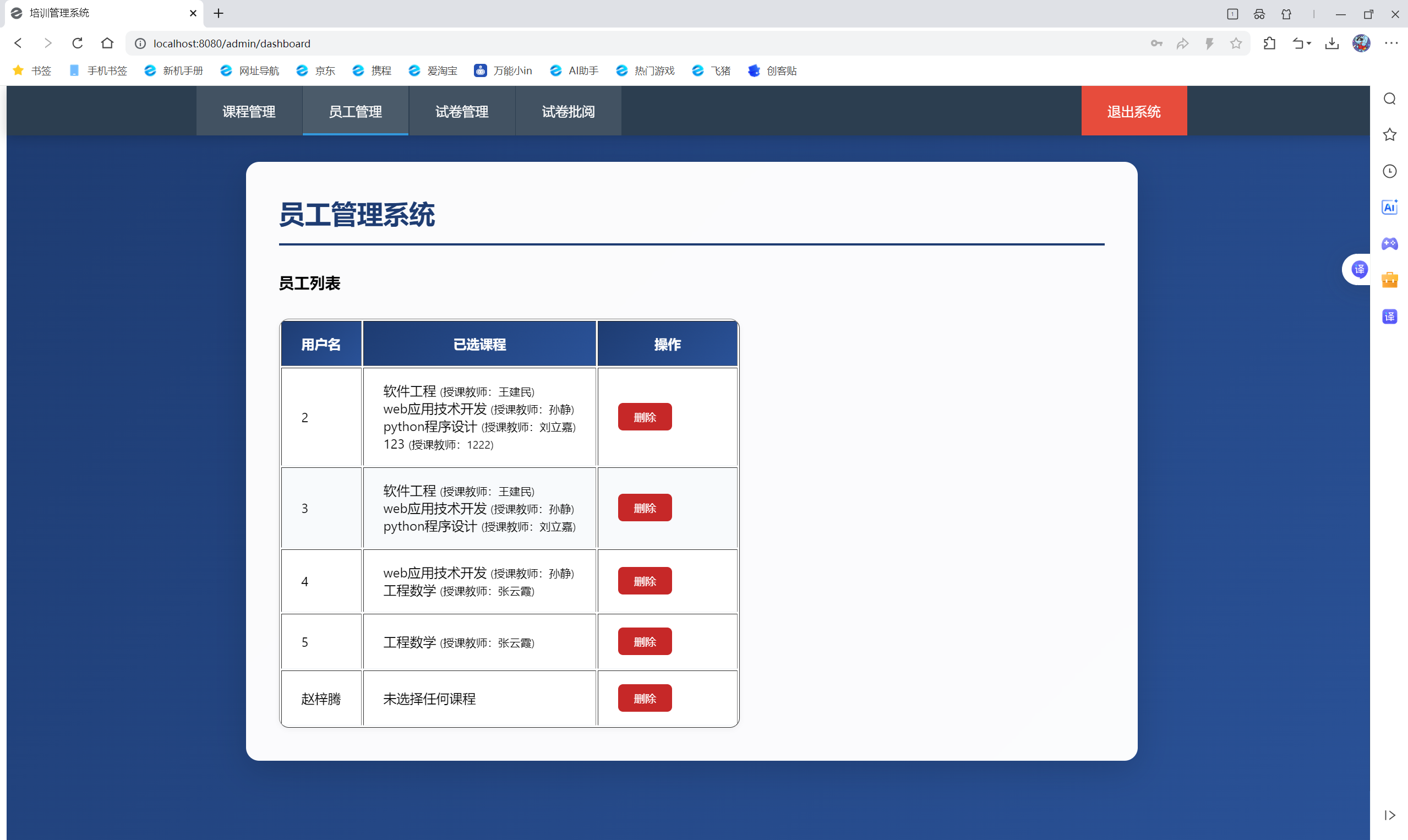Open the sidebar history clock icon
The image size is (1408, 840).
(1389, 171)
